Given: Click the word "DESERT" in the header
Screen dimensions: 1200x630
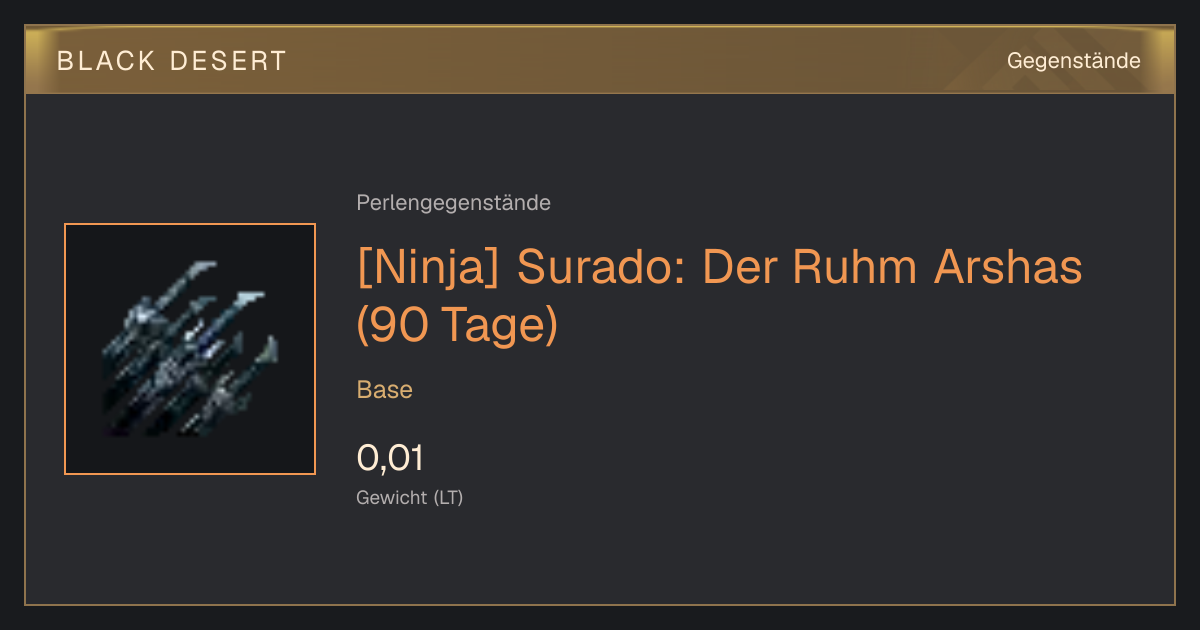Looking at the screenshot, I should pos(229,61).
